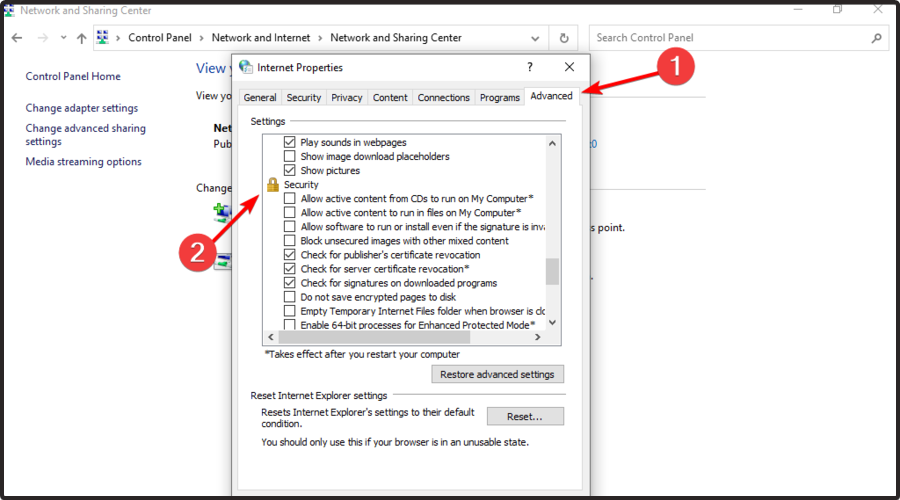900x500 pixels.
Task: Open Media streaming options link
Action: click(83, 162)
